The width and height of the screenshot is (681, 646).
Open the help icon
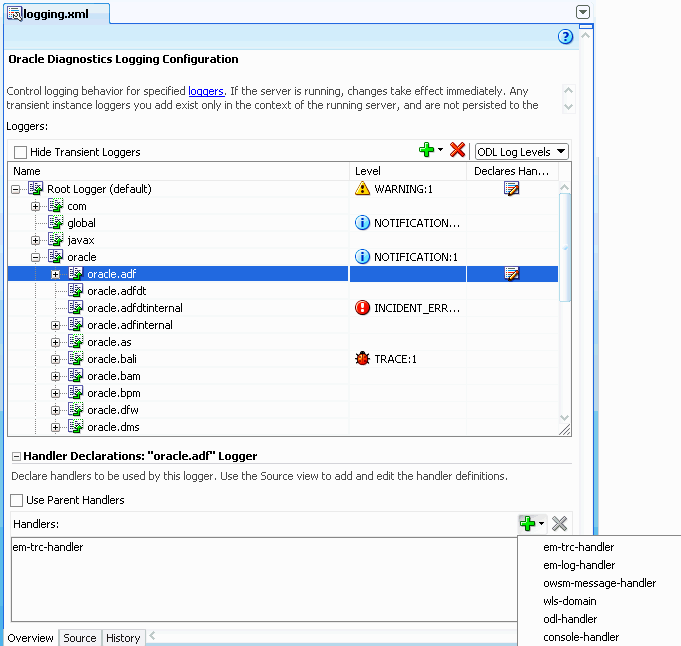coord(565,37)
